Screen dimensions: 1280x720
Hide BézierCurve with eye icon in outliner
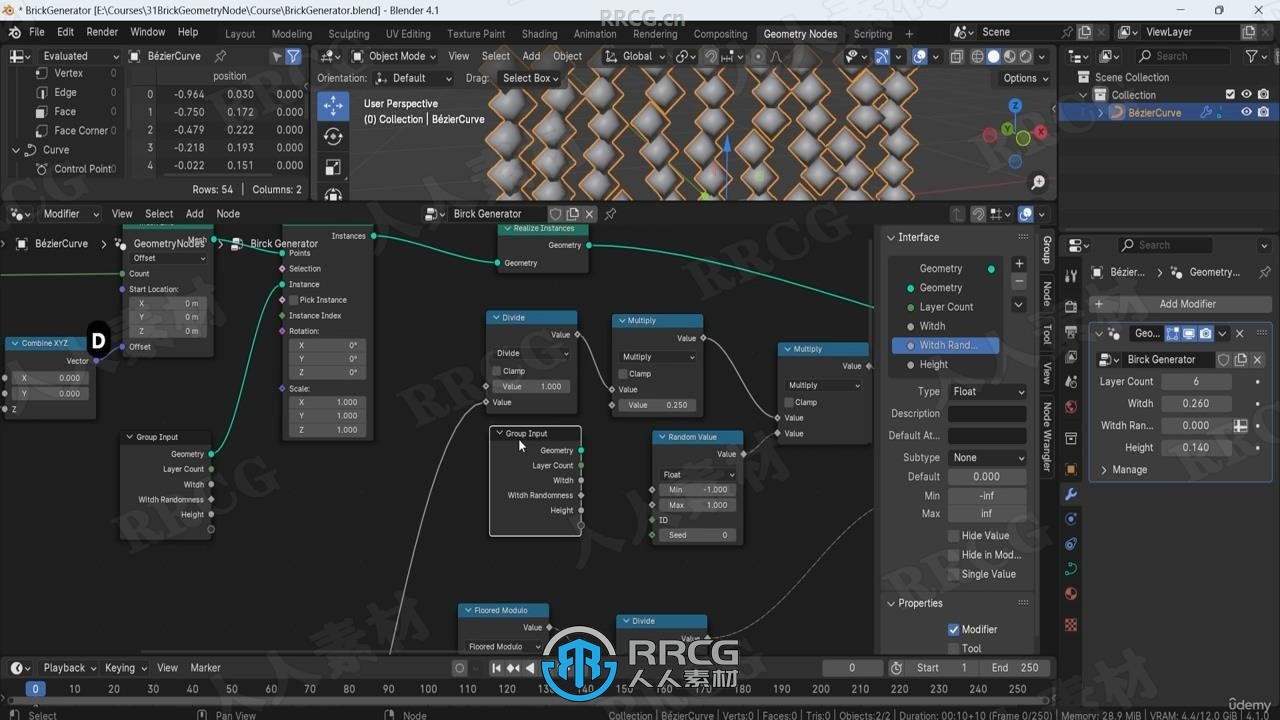1246,113
